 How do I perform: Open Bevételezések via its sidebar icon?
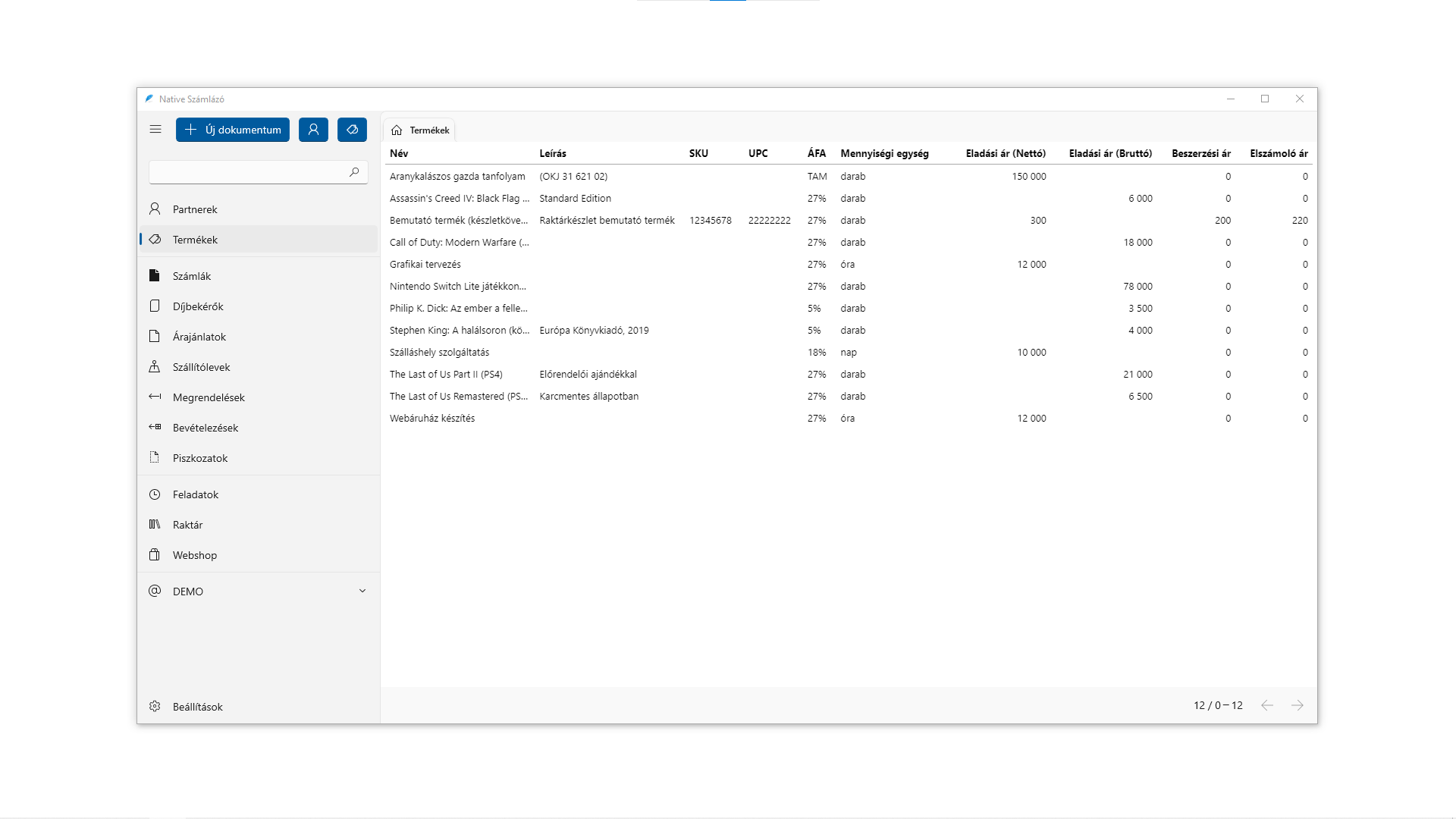[x=155, y=427]
